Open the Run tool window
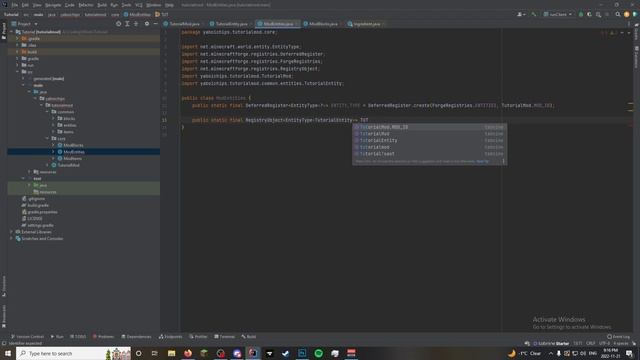This screenshot has height=360, width=640. pyautogui.click(x=57, y=337)
